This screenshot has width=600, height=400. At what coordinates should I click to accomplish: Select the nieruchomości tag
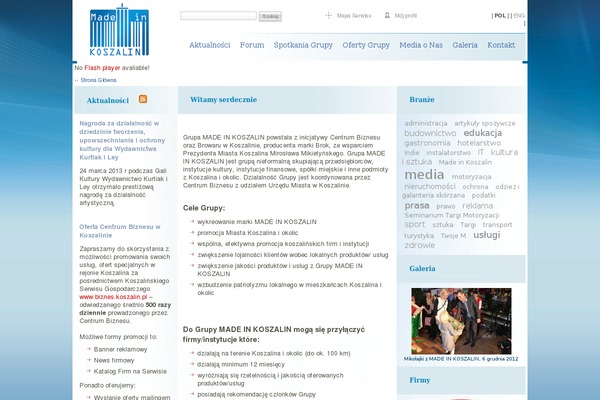click(430, 186)
